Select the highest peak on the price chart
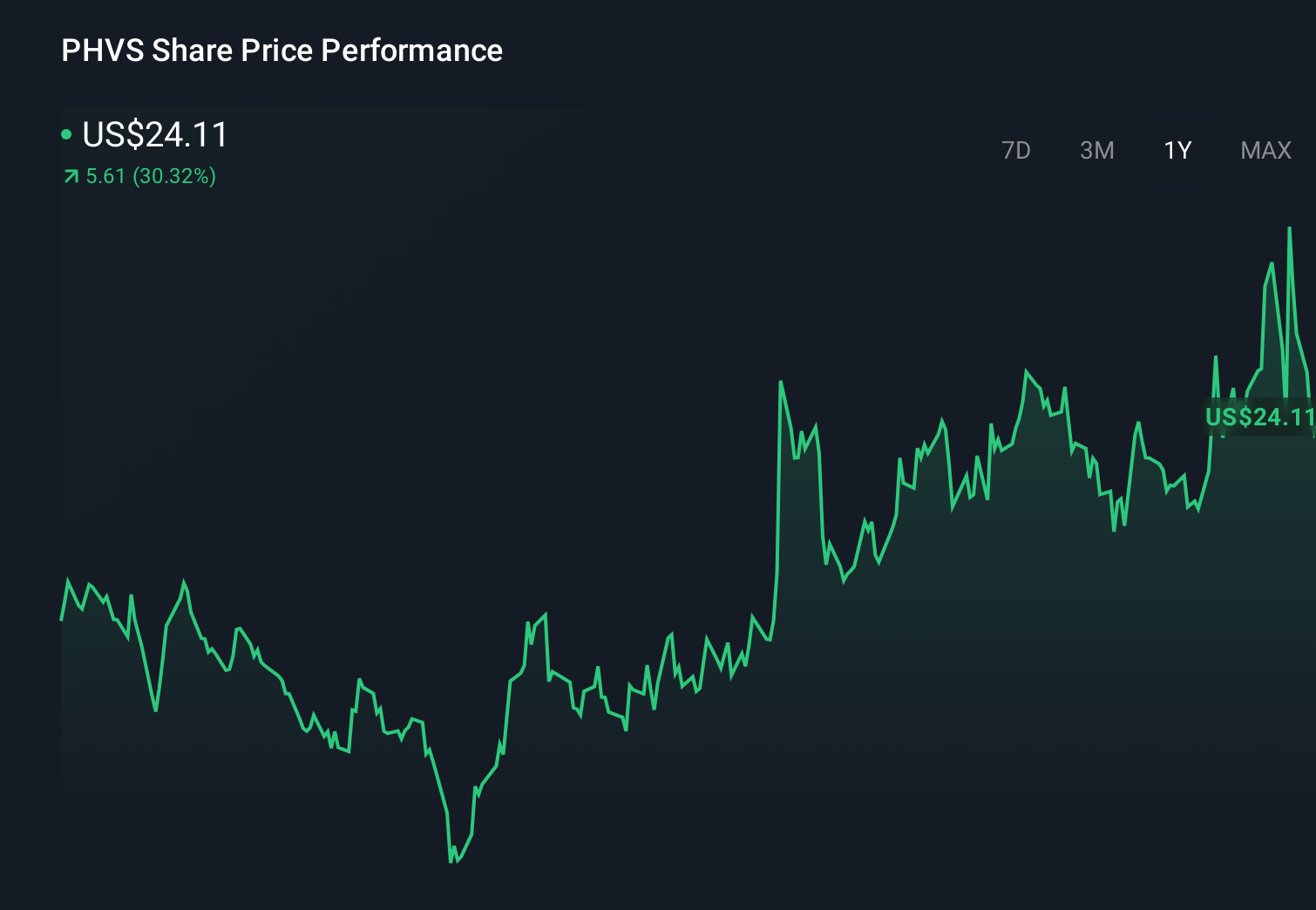This screenshot has width=1316, height=910. [x=1291, y=228]
